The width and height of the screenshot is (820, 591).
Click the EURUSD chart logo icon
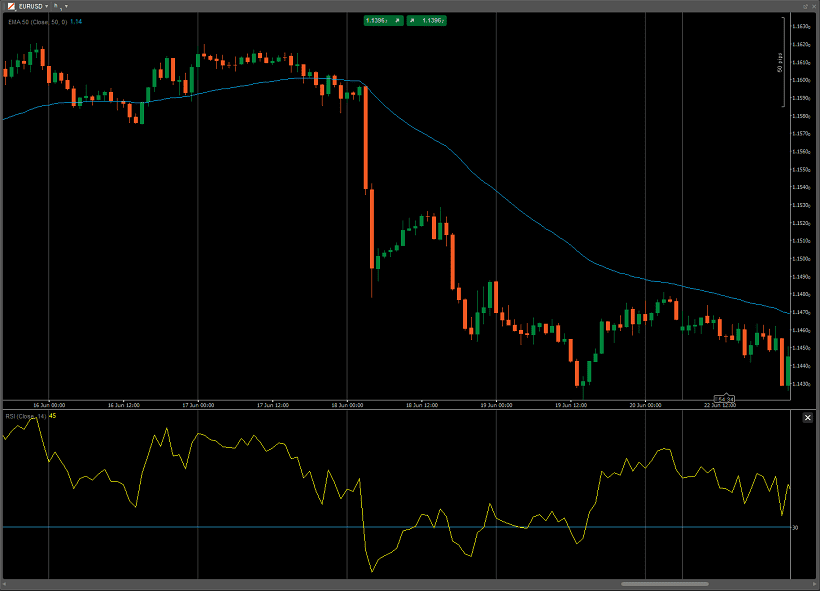click(x=11, y=6)
